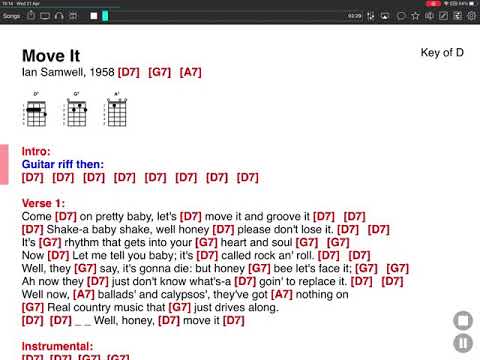Tap the pink section marker beside Intro
Image resolution: width=480 pixels, height=360 pixels.
pyautogui.click(x=4, y=164)
